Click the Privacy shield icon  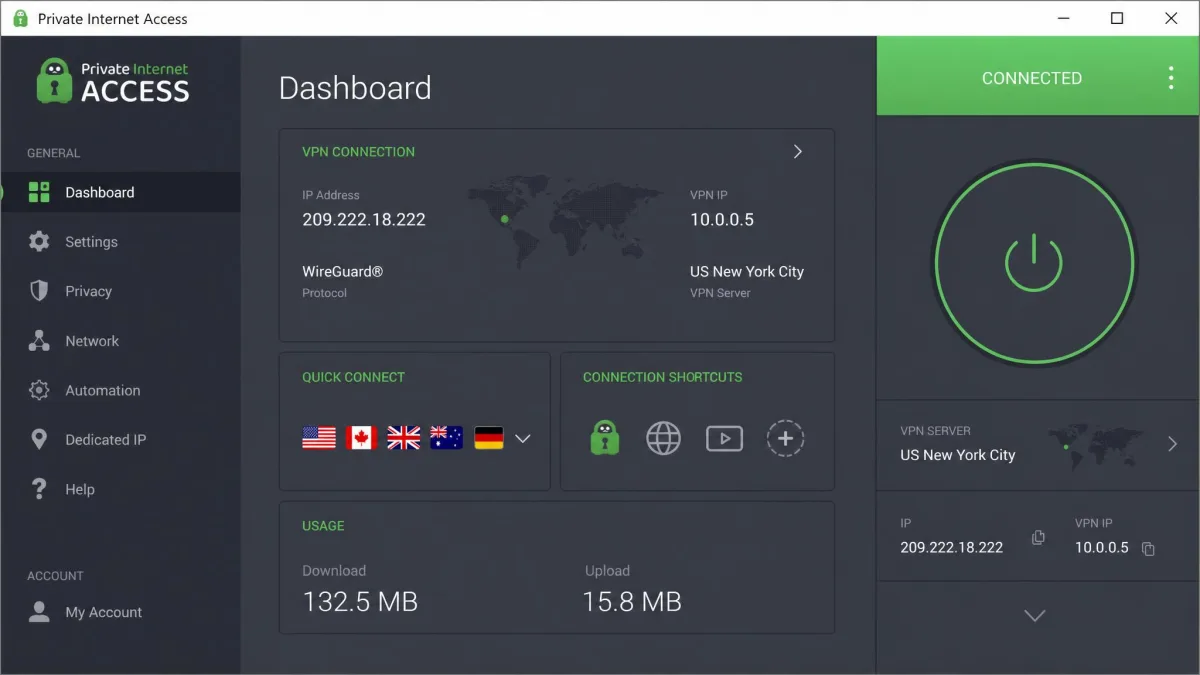[x=39, y=291]
